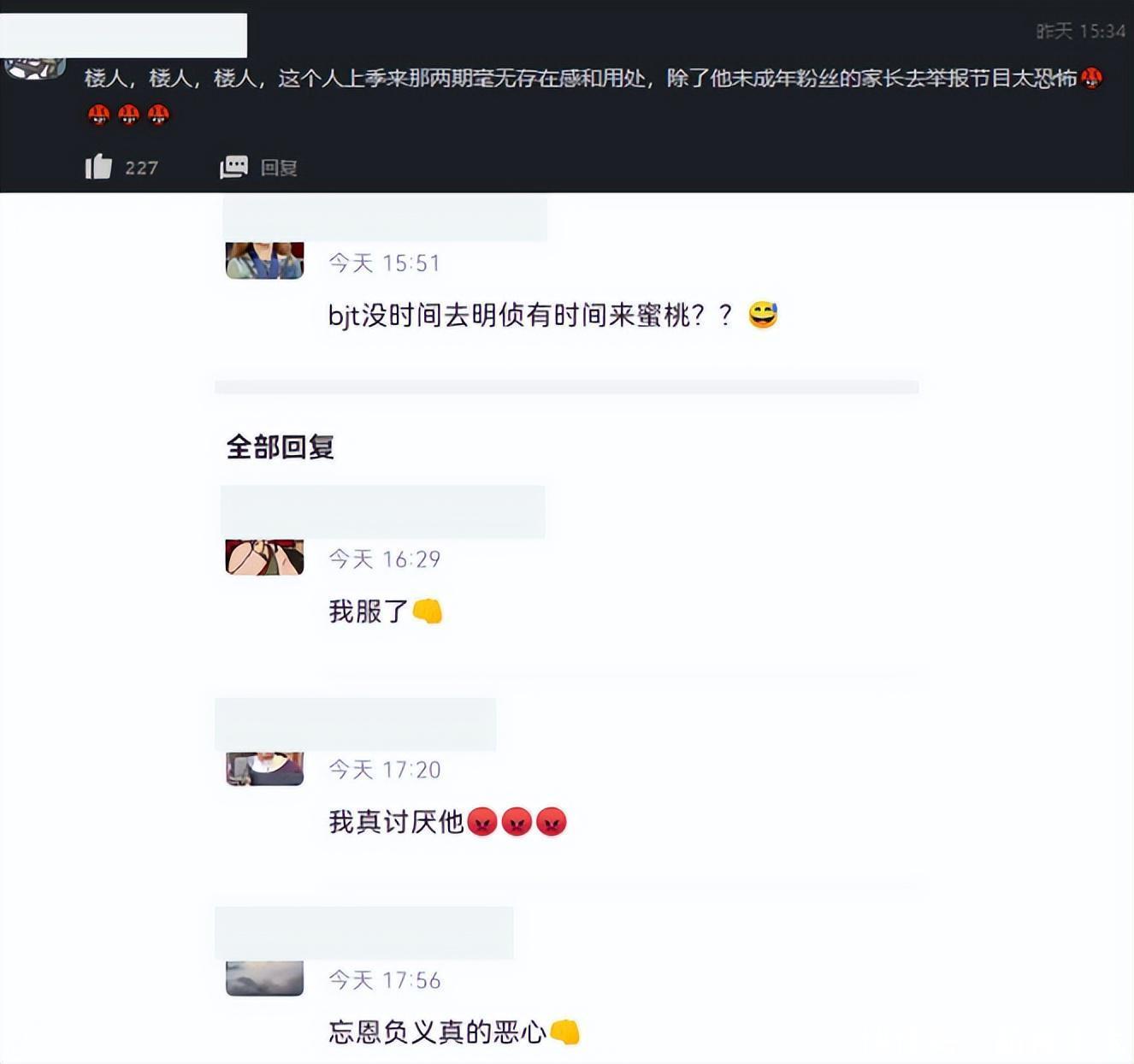Open avatar of the 17:56 commenter
Screen dimensions: 1134x1064
[264, 978]
